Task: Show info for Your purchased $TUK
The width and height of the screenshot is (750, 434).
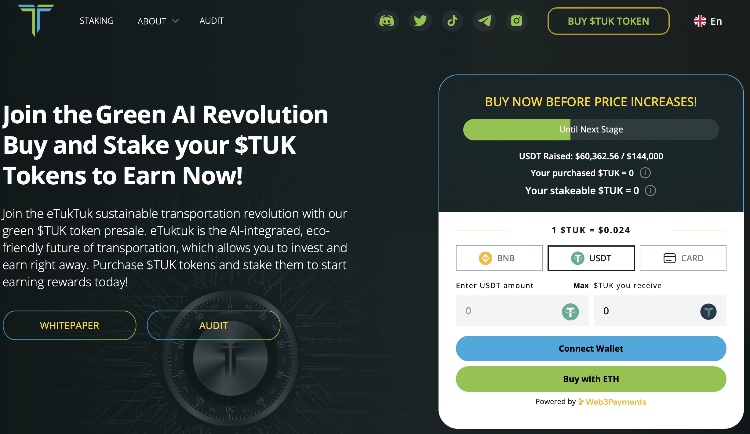Action: click(645, 173)
